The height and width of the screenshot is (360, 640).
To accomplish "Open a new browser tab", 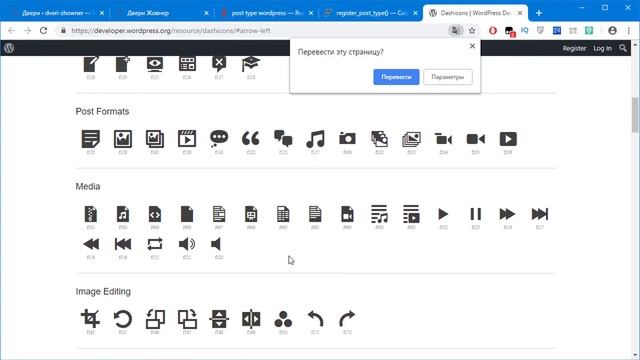I will click(x=539, y=13).
